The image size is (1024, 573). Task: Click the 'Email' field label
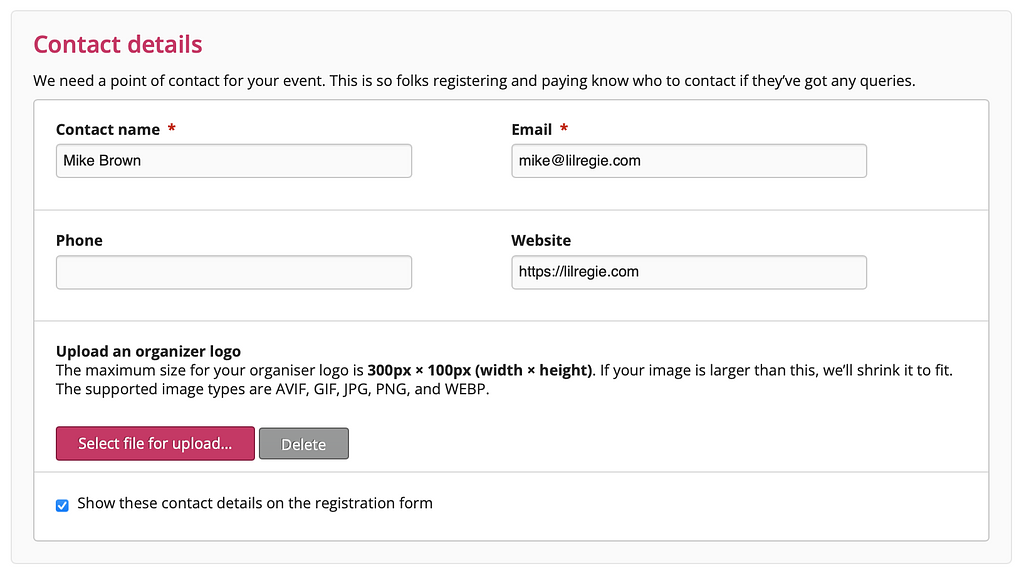coord(531,129)
